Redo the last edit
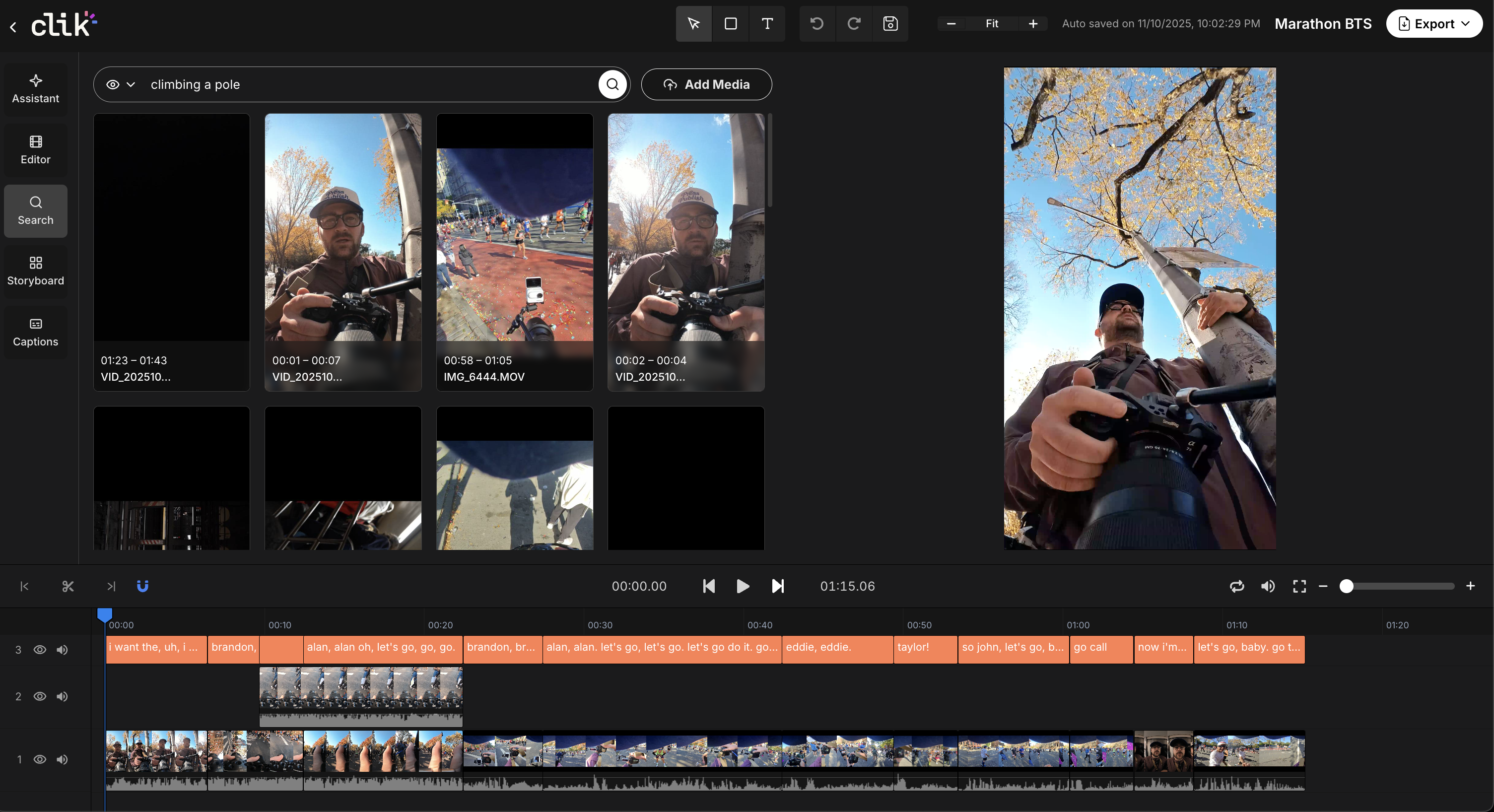1494x812 pixels. tap(853, 24)
